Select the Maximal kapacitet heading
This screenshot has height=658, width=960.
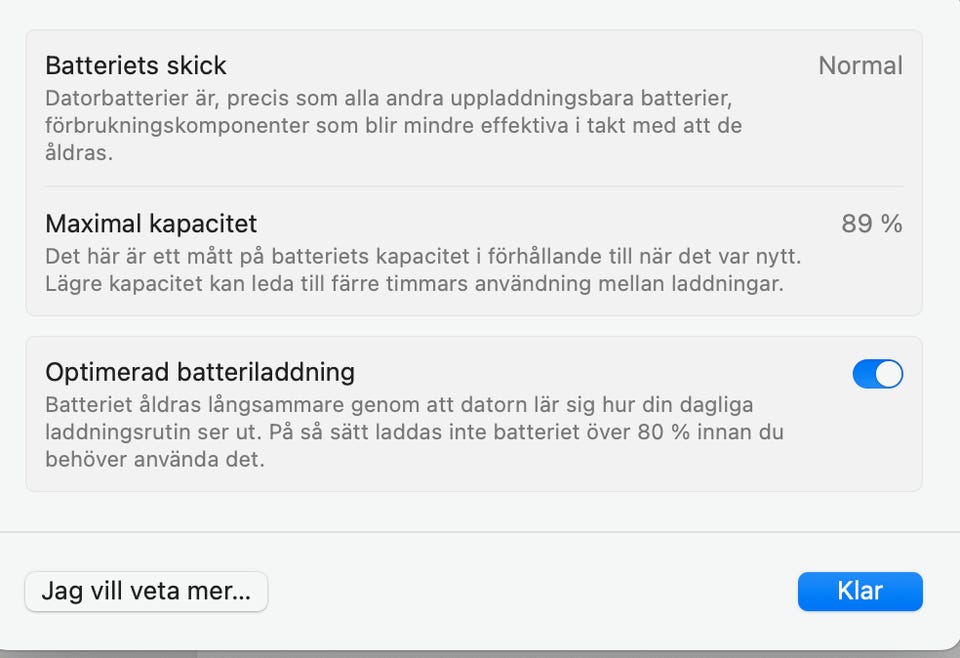click(x=151, y=223)
